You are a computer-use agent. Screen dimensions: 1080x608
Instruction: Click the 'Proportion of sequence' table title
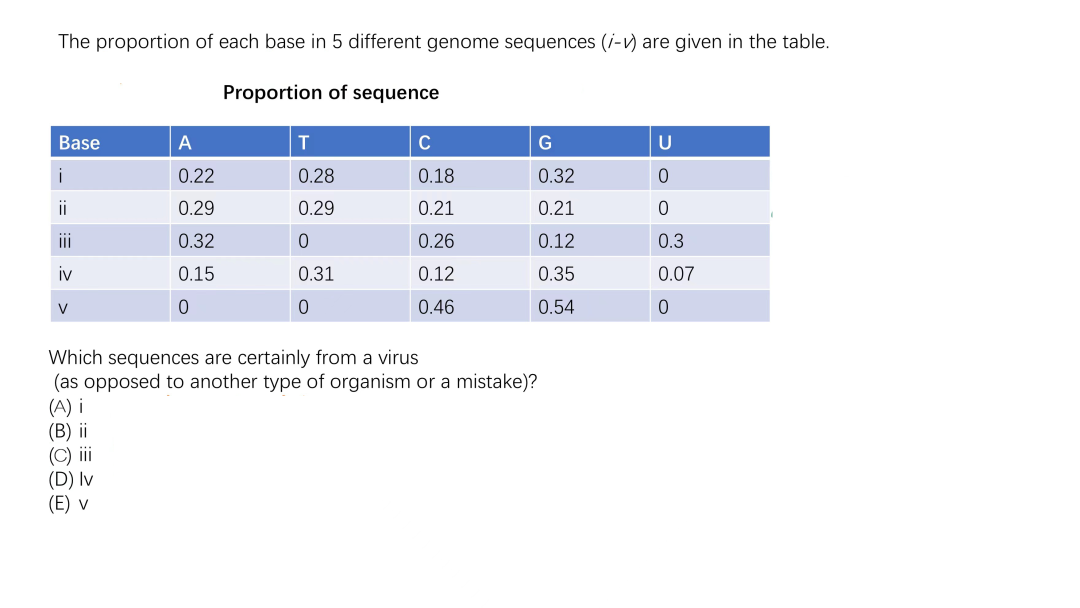click(331, 92)
